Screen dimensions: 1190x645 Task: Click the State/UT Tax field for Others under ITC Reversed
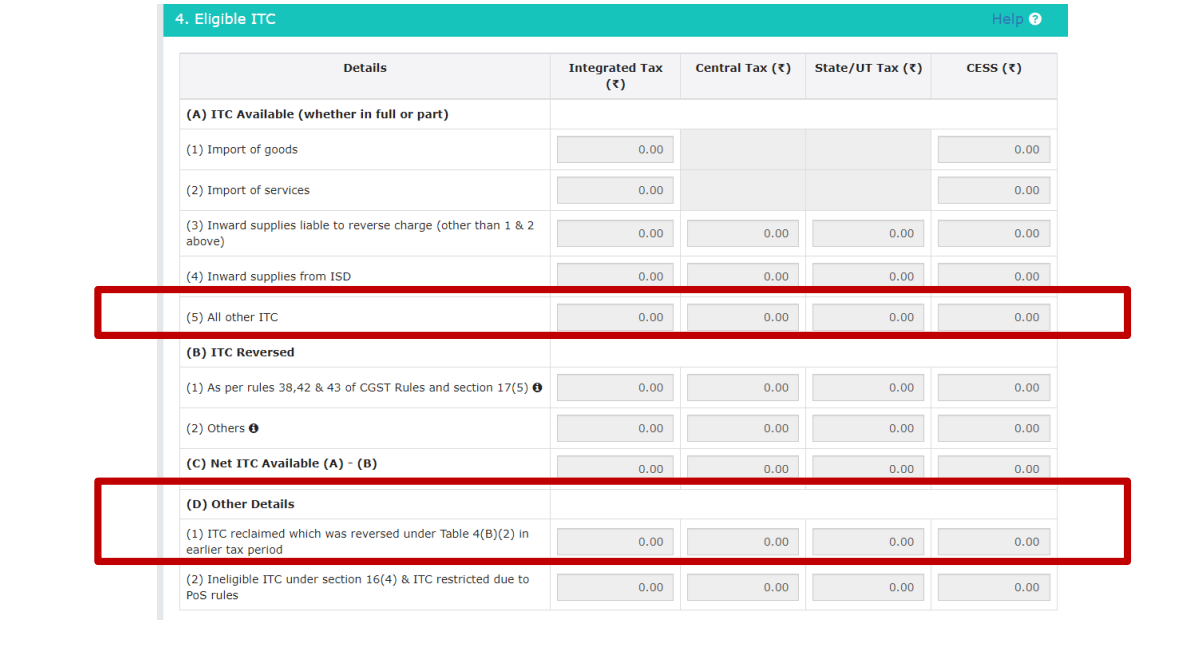pyautogui.click(x=866, y=428)
